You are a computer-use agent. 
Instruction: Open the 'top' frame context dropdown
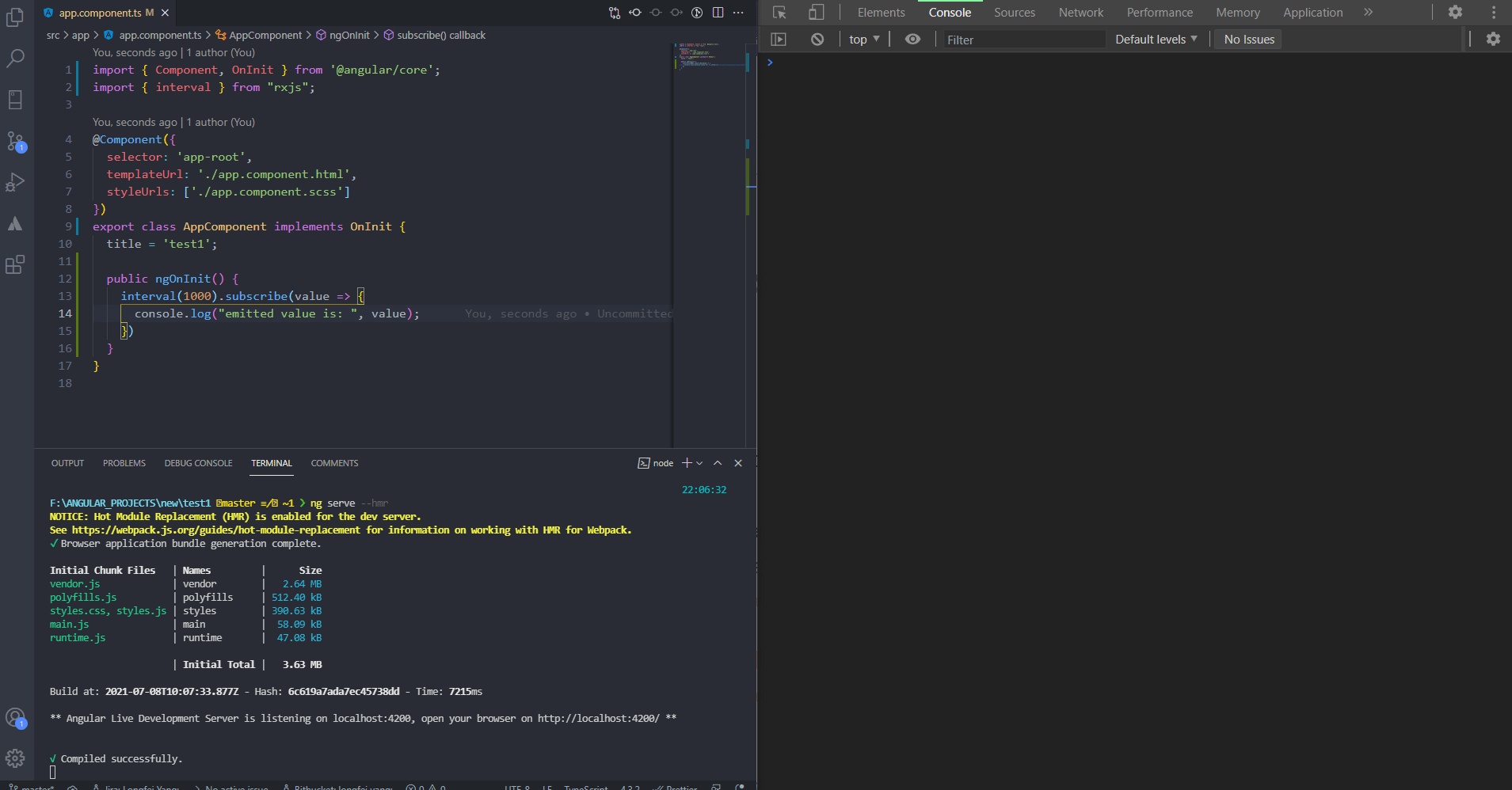pos(863,39)
